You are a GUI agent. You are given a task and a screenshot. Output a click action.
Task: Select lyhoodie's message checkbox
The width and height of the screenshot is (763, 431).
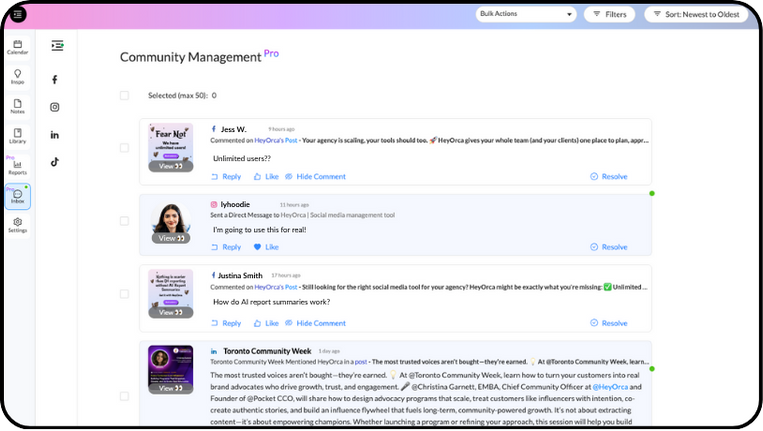click(x=125, y=221)
